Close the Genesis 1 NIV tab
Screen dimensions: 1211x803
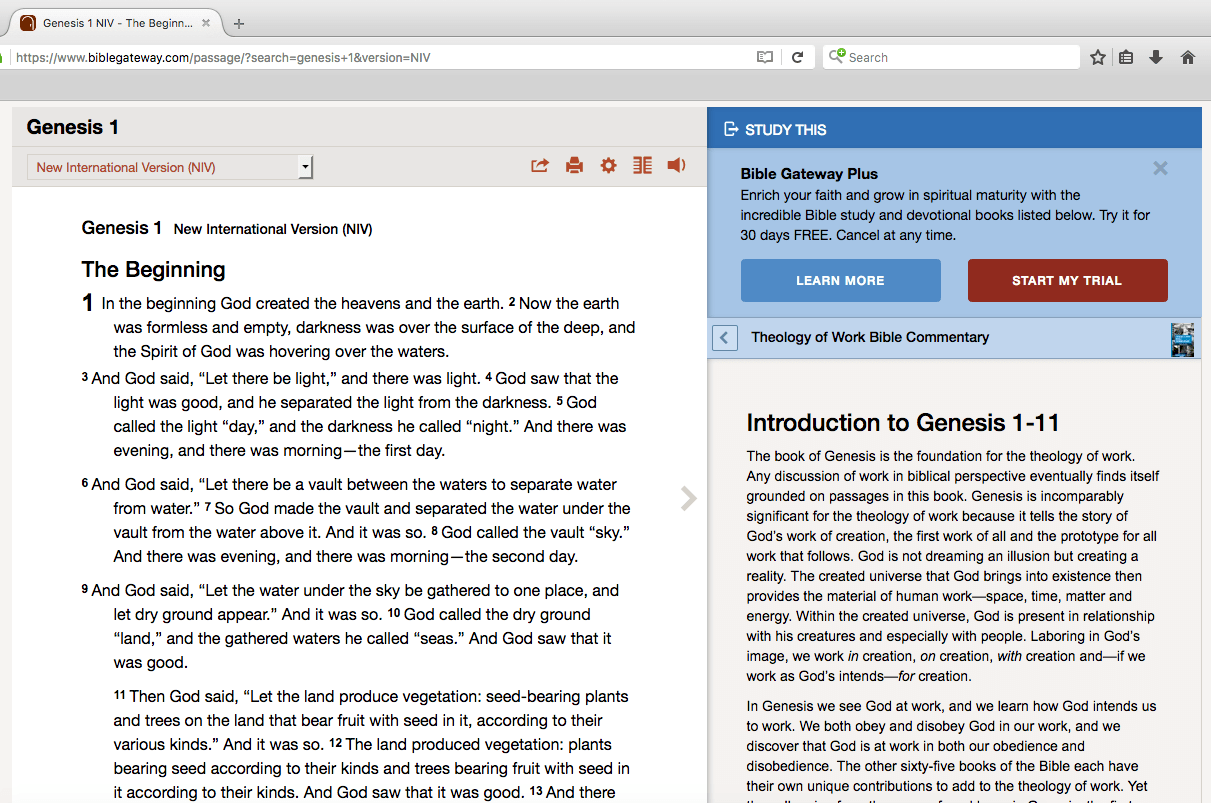click(x=207, y=23)
